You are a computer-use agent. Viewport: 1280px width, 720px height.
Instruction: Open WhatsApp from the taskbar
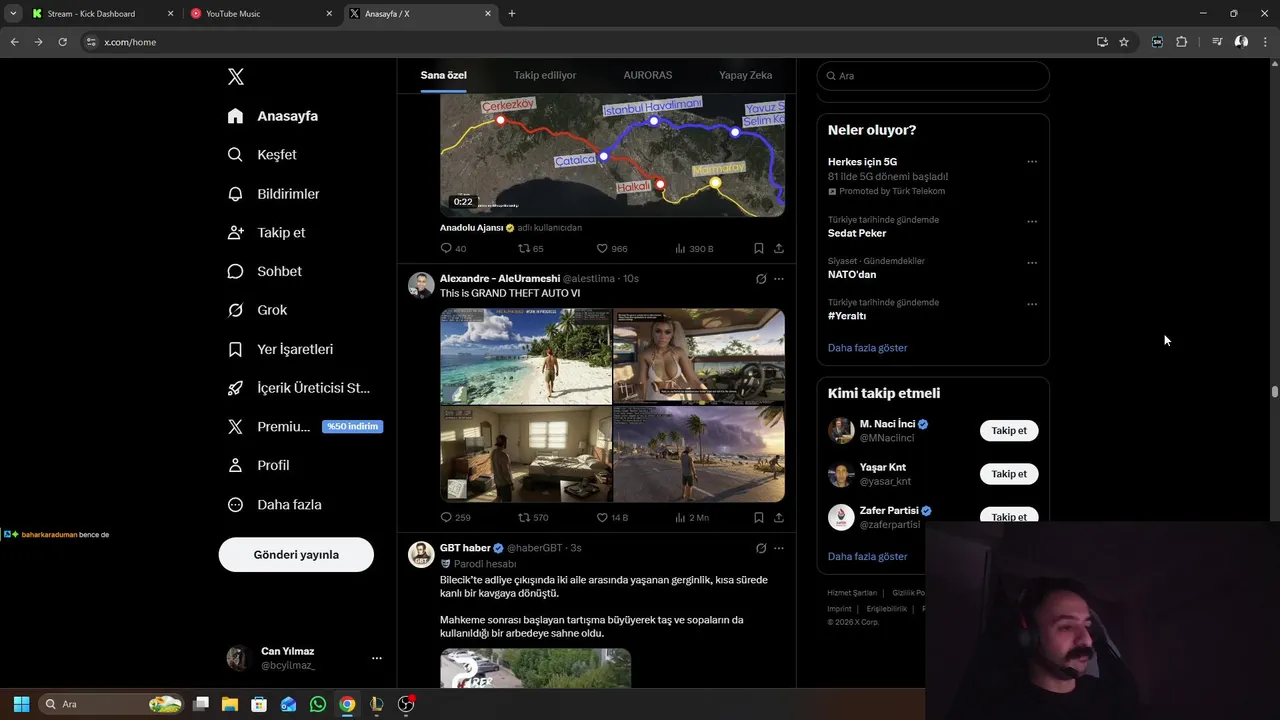(x=318, y=704)
